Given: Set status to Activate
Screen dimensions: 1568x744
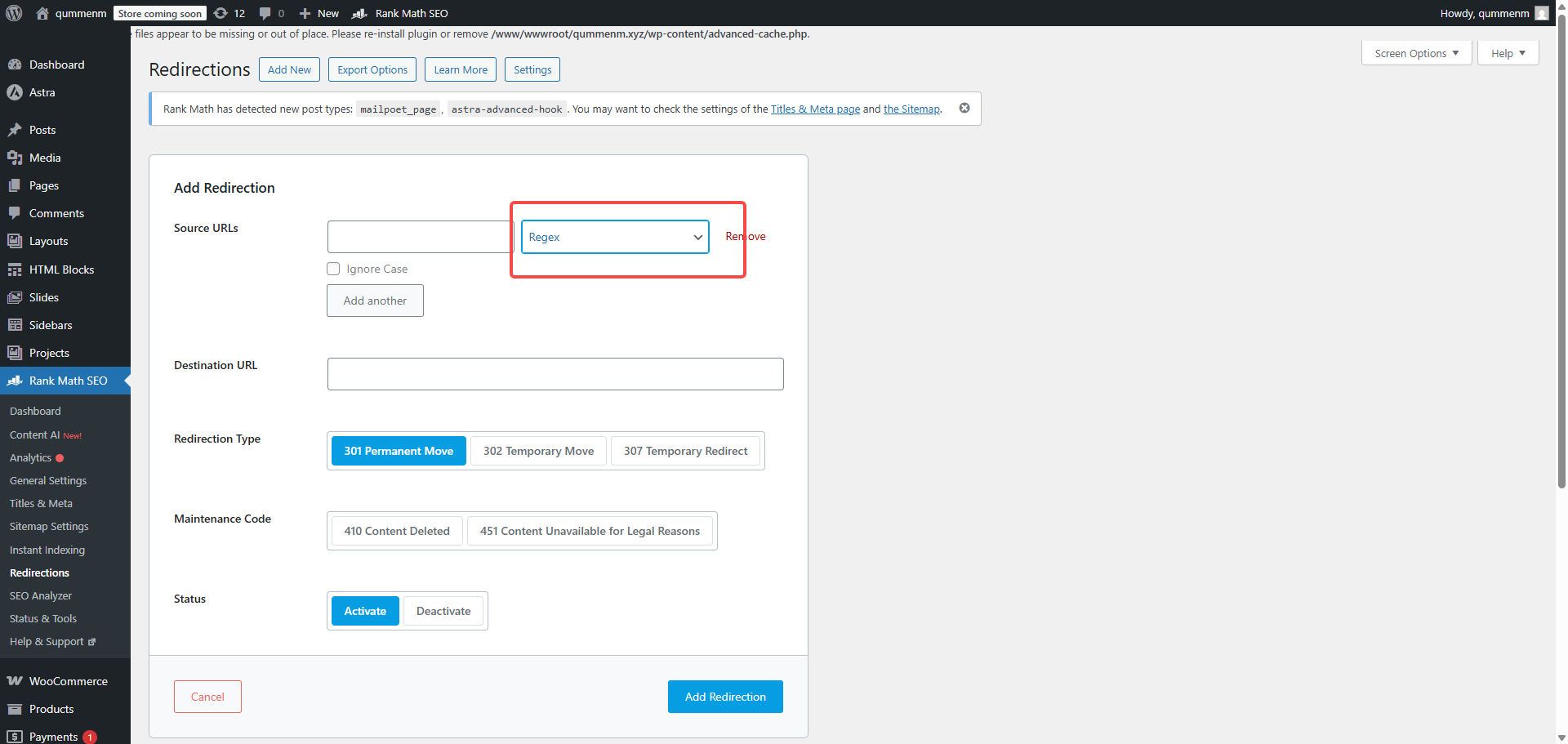Looking at the screenshot, I should (x=365, y=611).
